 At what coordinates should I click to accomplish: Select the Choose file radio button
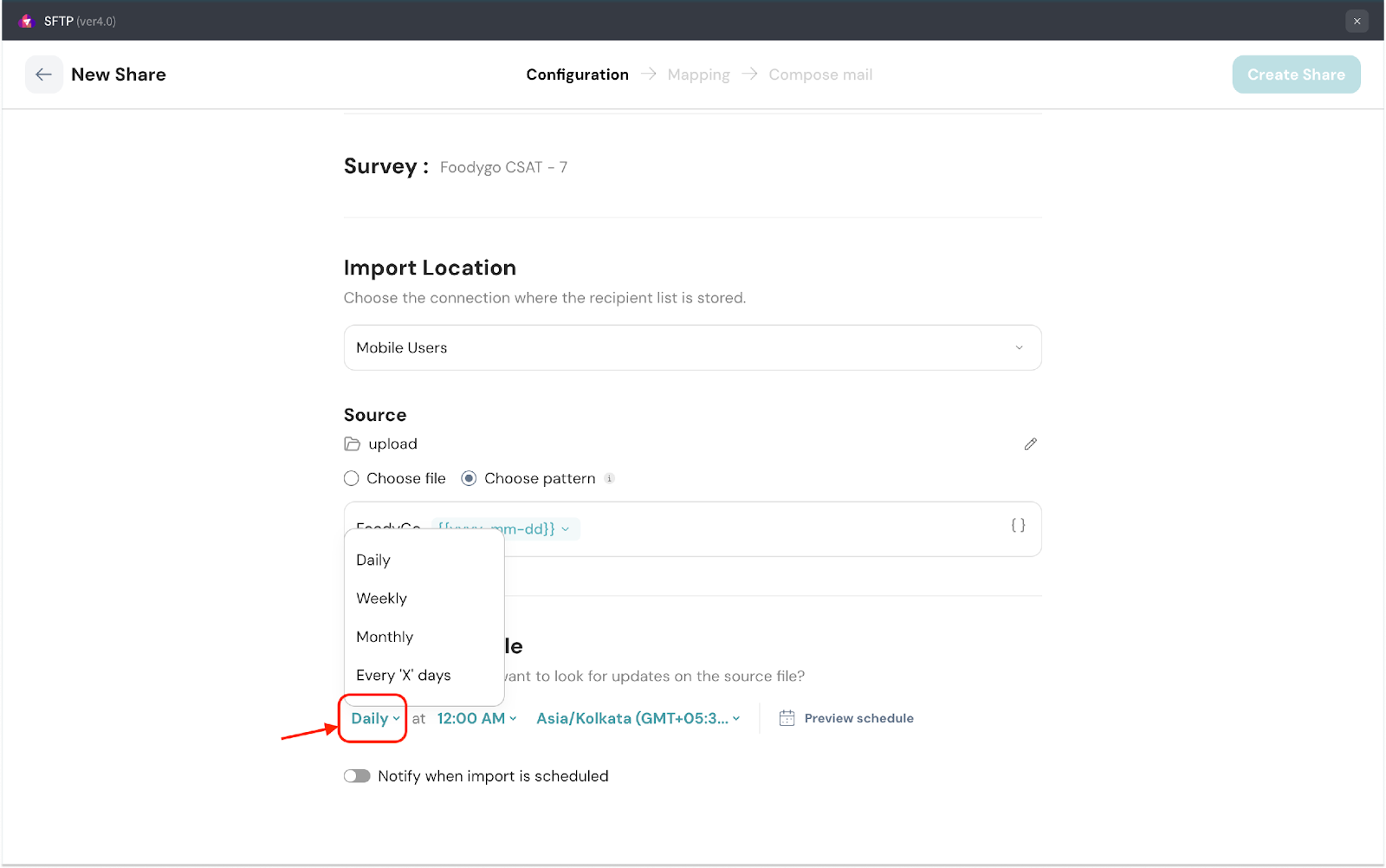pyautogui.click(x=352, y=479)
